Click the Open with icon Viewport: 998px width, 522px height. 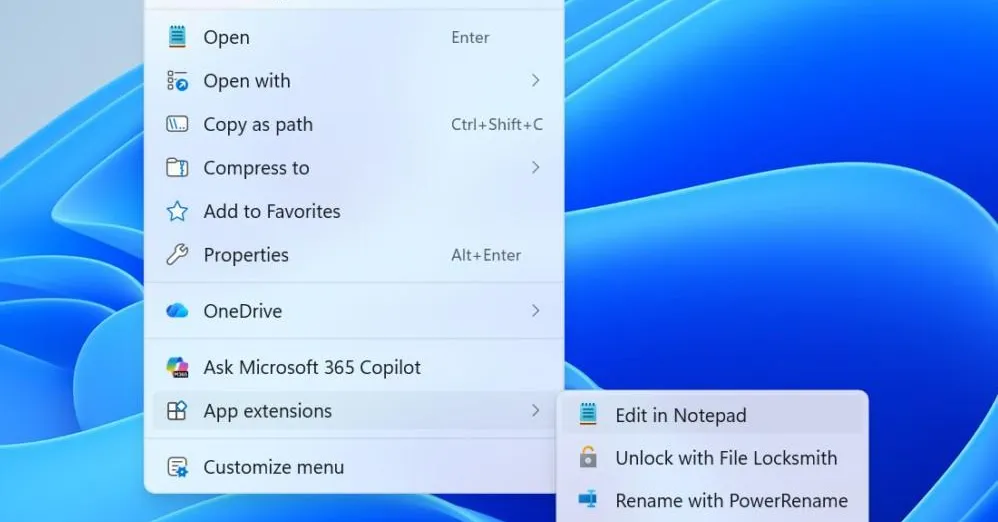pos(177,81)
